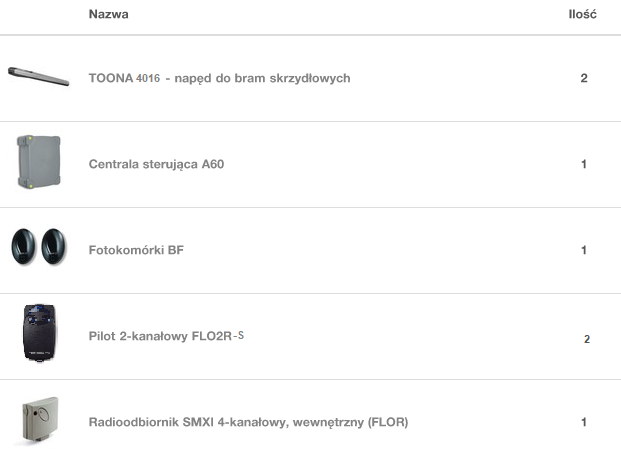This screenshot has width=621, height=464.
Task: Click the 4016 model number in the TOONA name
Action: coord(148,78)
